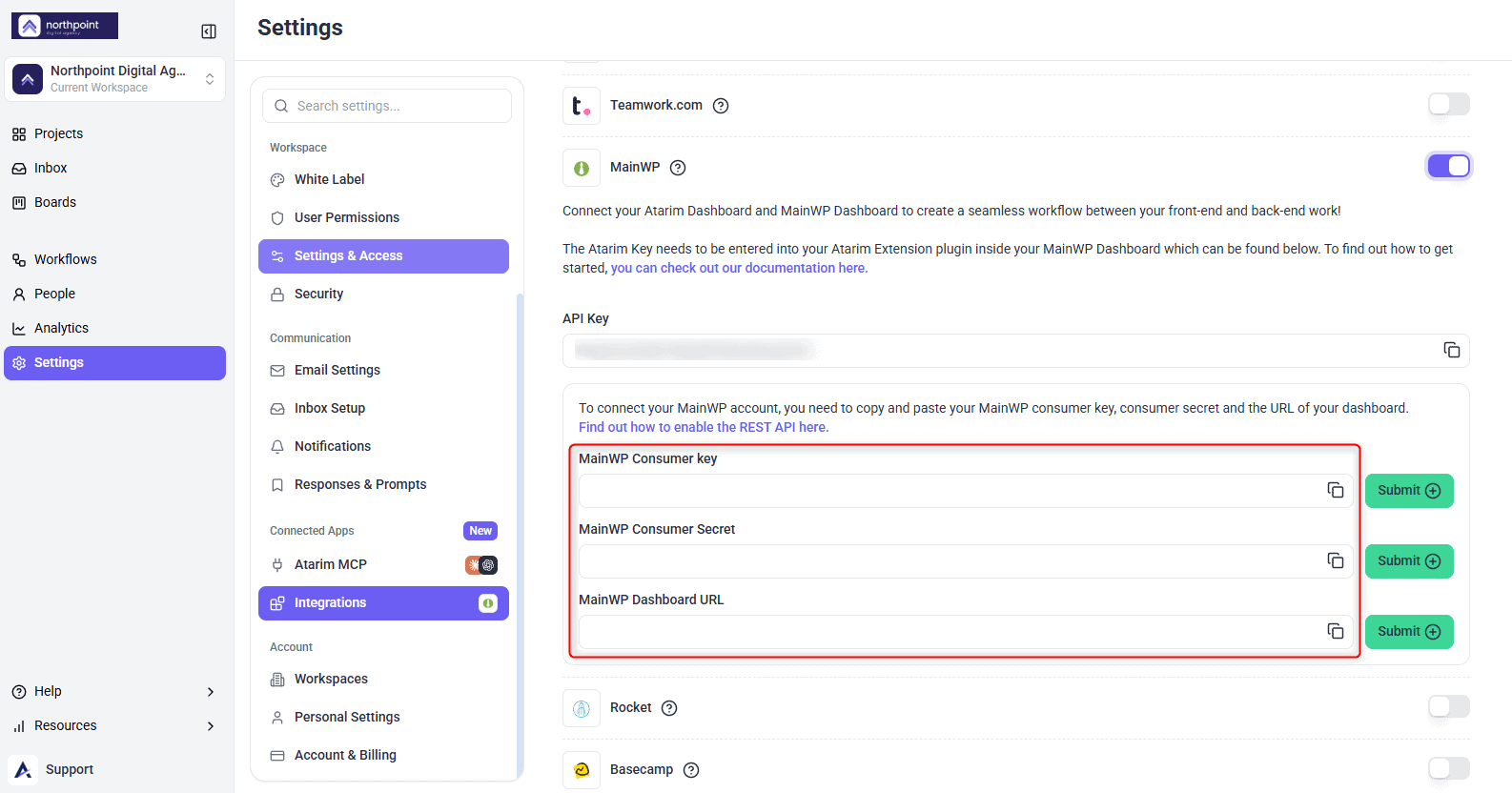Enable the Teamwork.com integration toggle
The image size is (1512, 793).
(1449, 104)
